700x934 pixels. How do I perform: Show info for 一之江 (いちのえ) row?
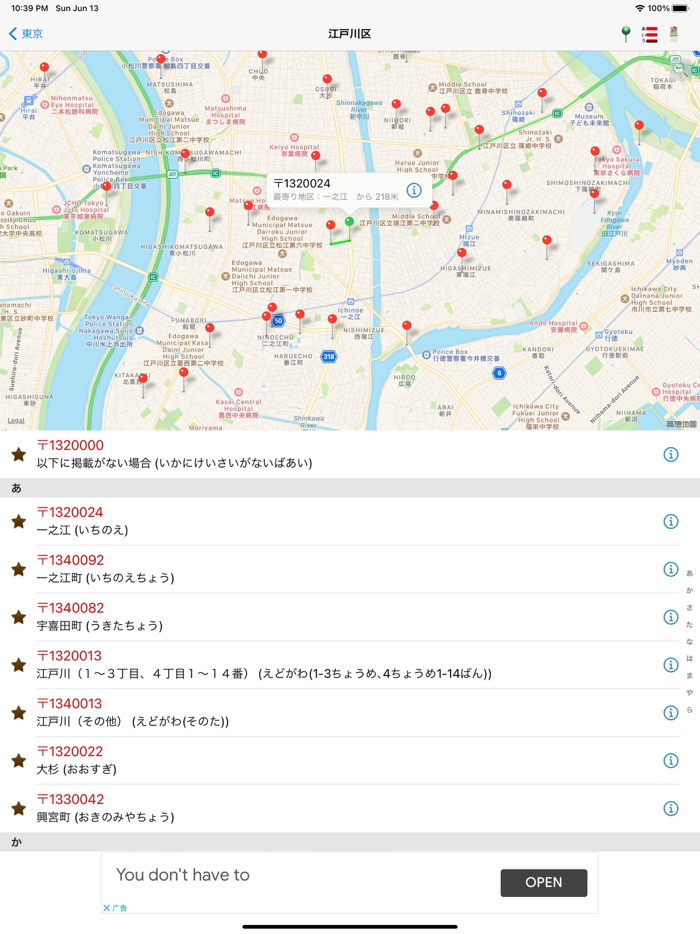[671, 521]
